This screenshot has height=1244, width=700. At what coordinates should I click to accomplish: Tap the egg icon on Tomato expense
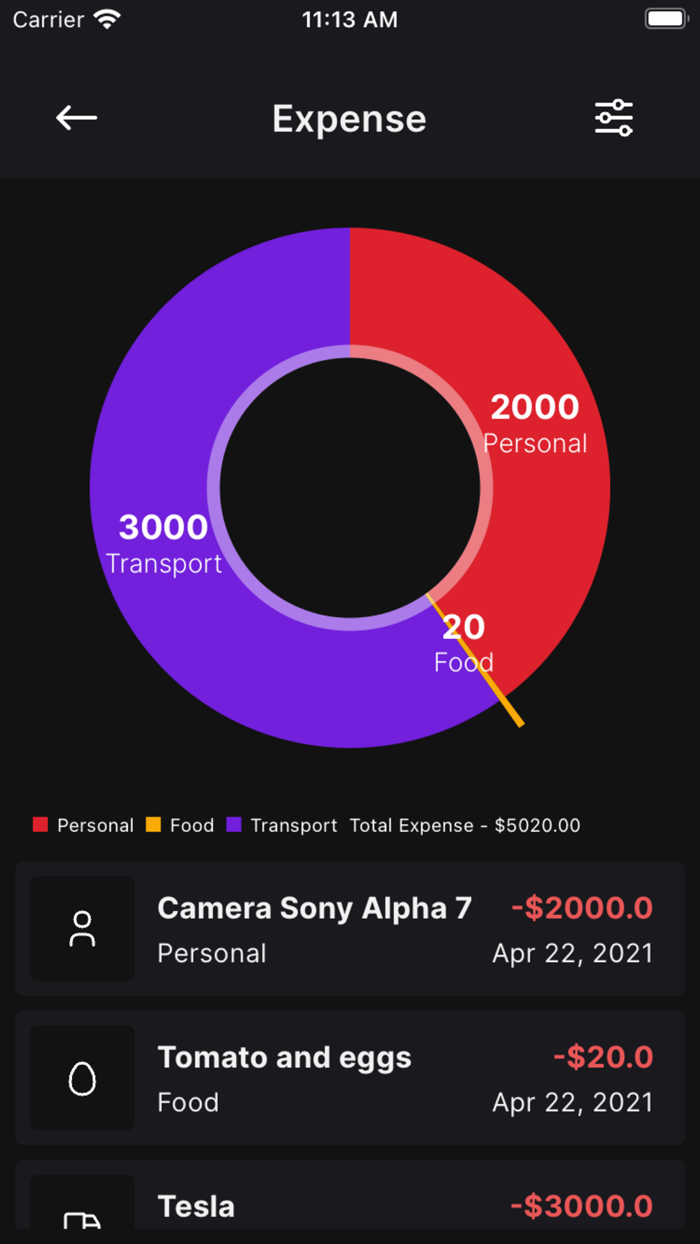click(x=82, y=1078)
